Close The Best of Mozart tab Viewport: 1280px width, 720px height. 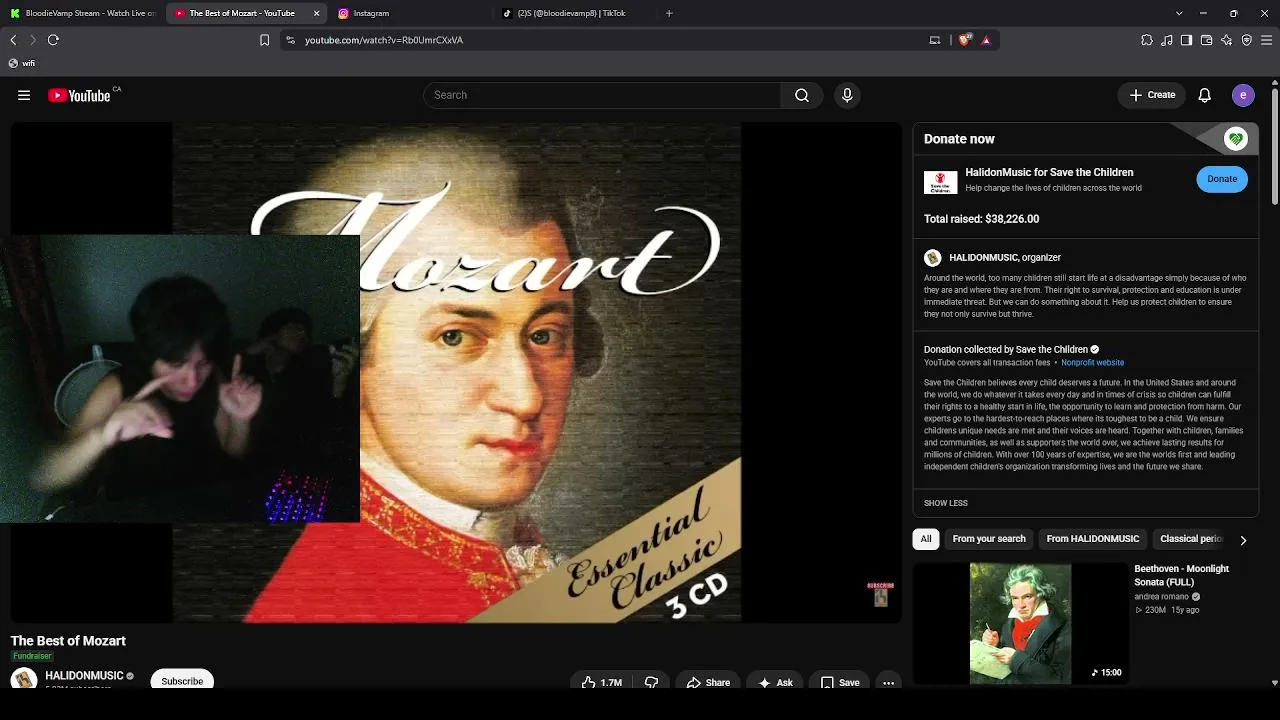(317, 13)
